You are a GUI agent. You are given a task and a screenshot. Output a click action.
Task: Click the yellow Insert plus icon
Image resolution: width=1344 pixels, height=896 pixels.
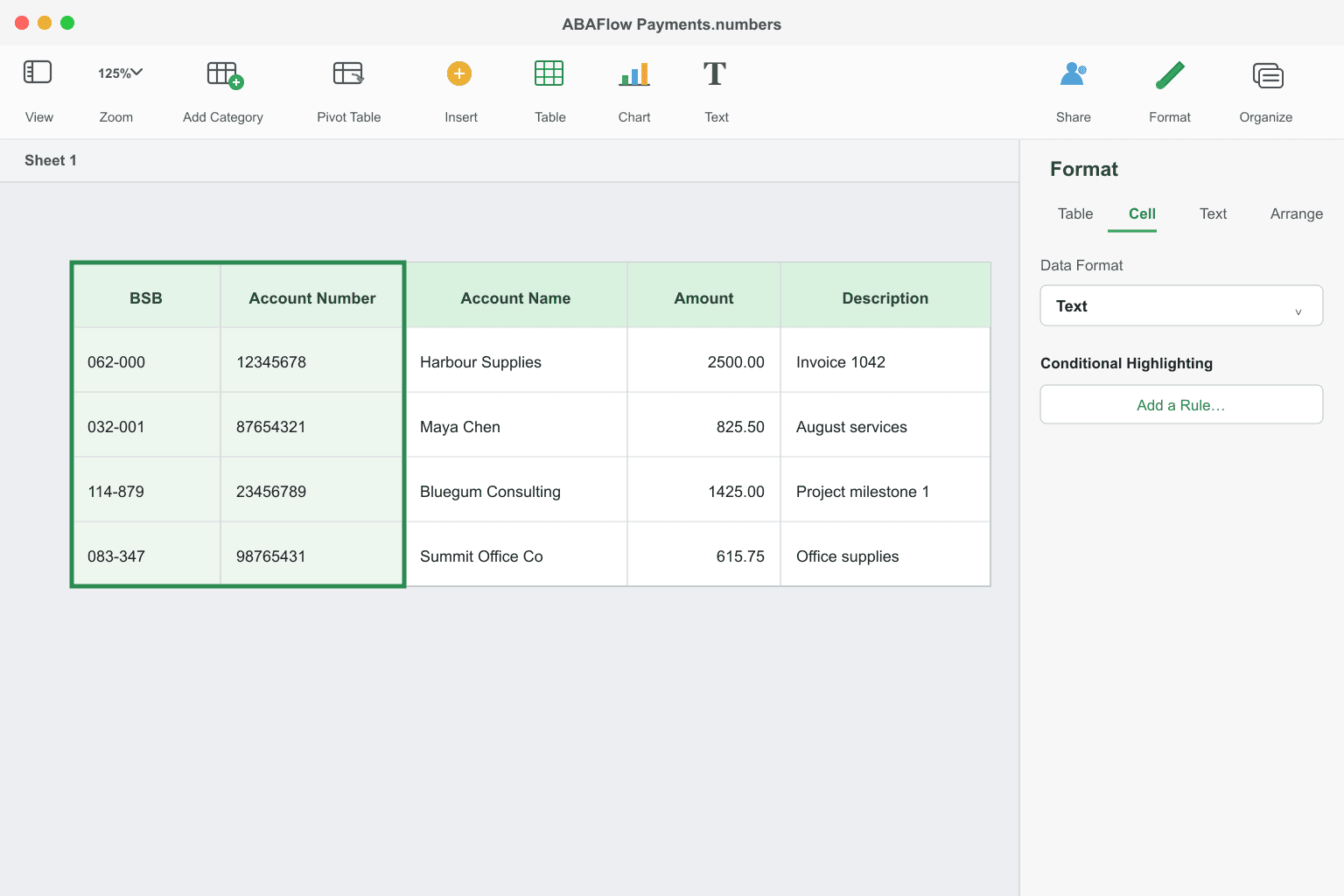click(x=459, y=73)
